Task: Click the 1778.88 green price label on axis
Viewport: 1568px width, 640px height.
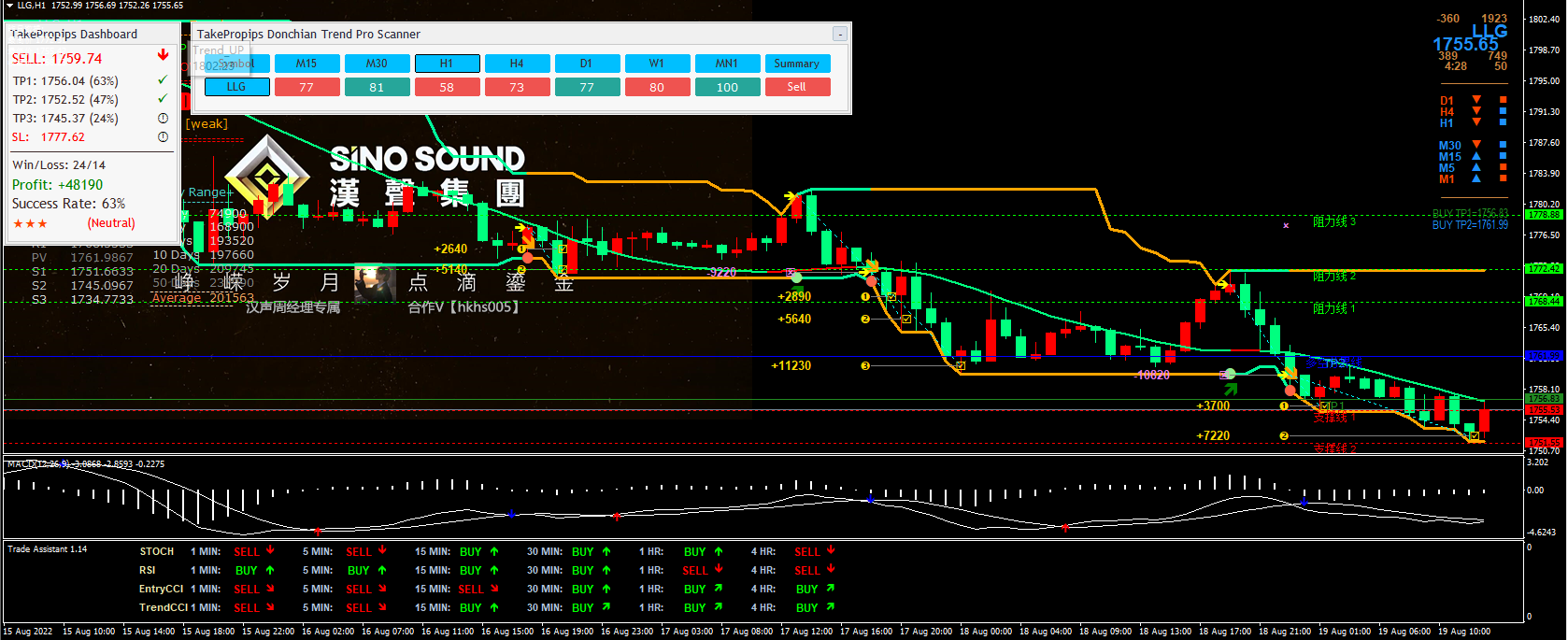Action: [1544, 215]
